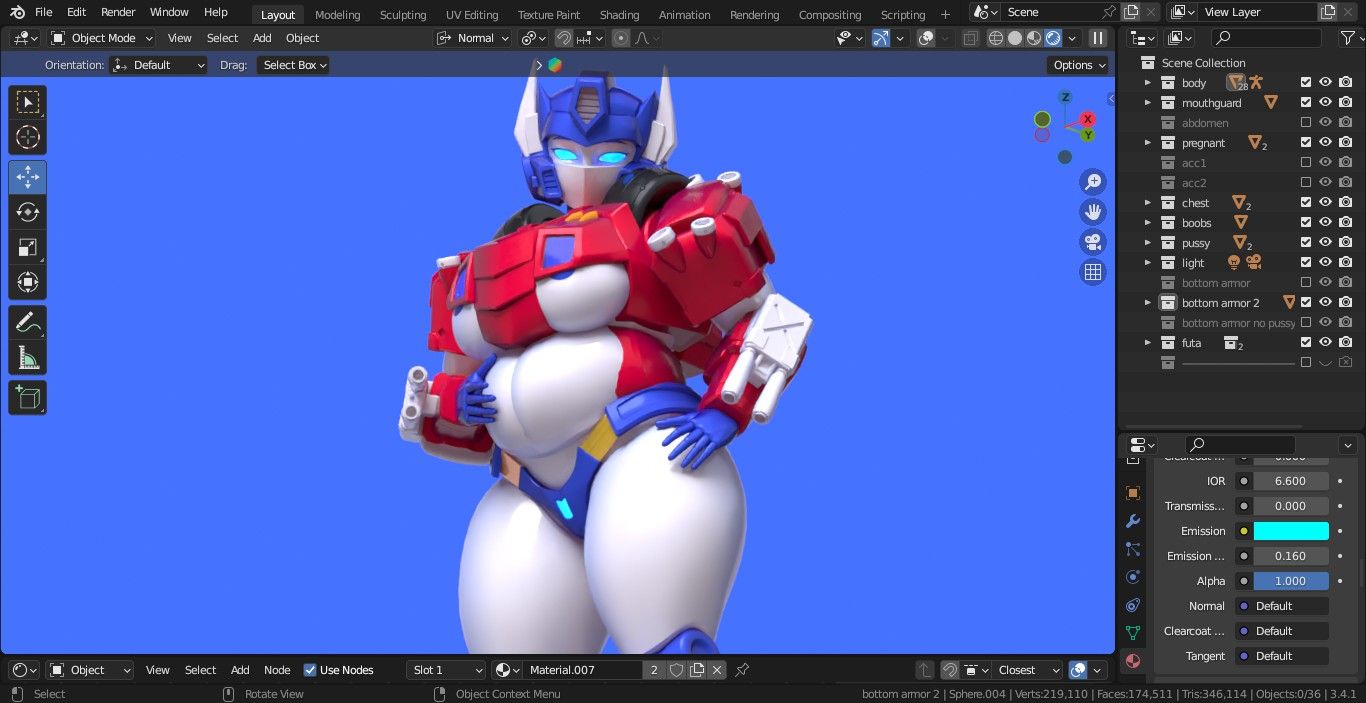Click the Emission strength 0.160 field
The height and width of the screenshot is (703, 1366).
click(1291, 556)
